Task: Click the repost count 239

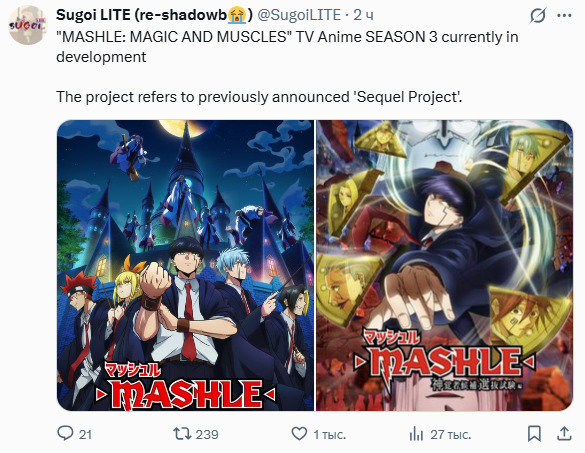Action: tap(207, 434)
